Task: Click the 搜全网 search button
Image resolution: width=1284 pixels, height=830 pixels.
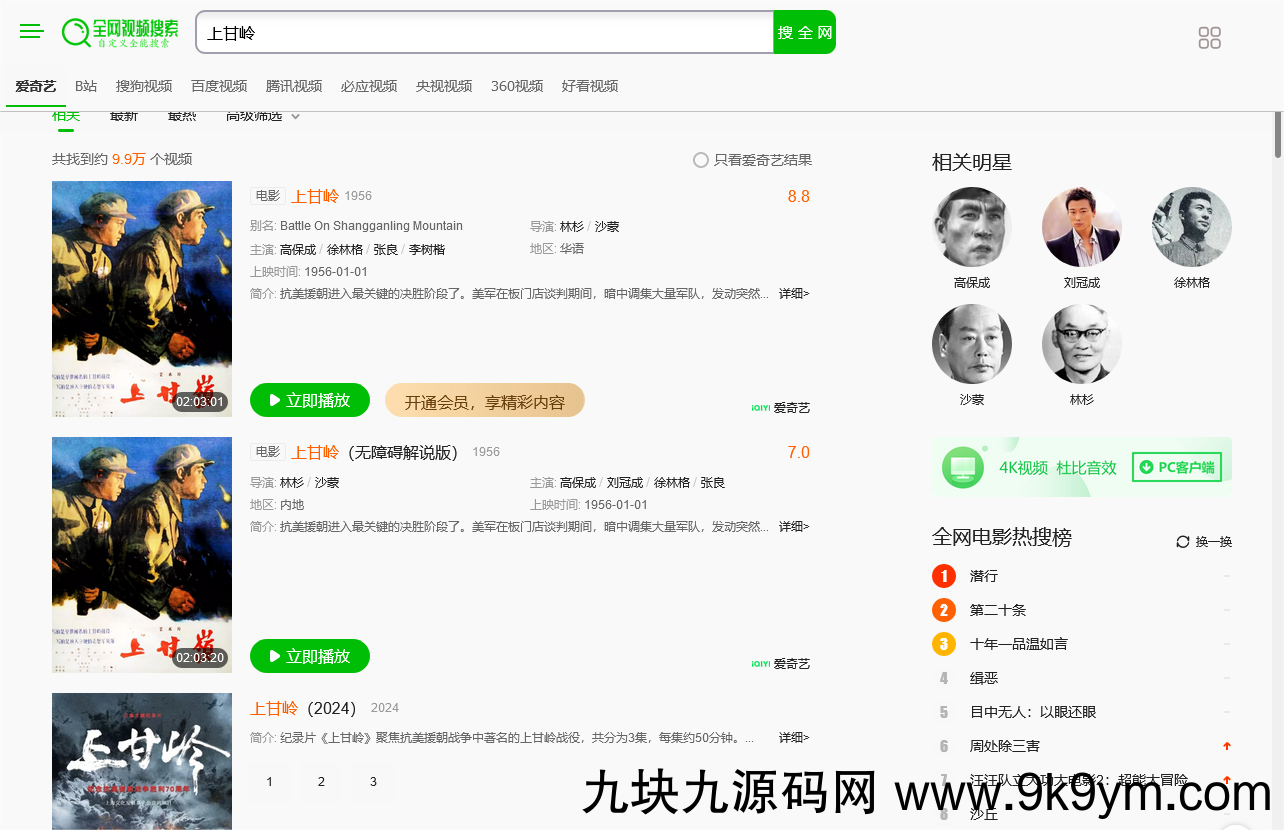Action: coord(805,32)
